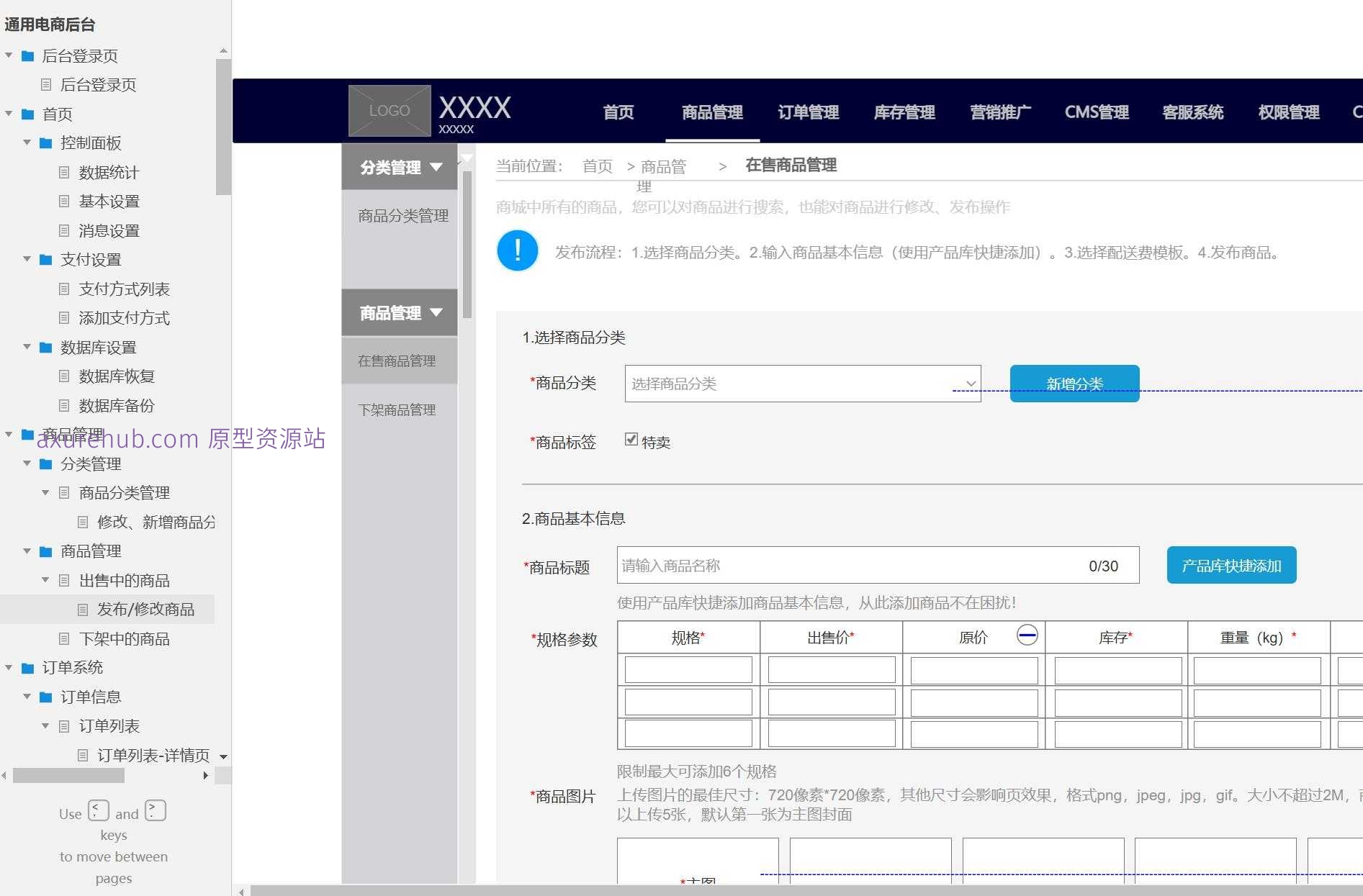Click the 数据统计 page icon in tree
Image resolution: width=1363 pixels, height=896 pixels.
[64, 173]
